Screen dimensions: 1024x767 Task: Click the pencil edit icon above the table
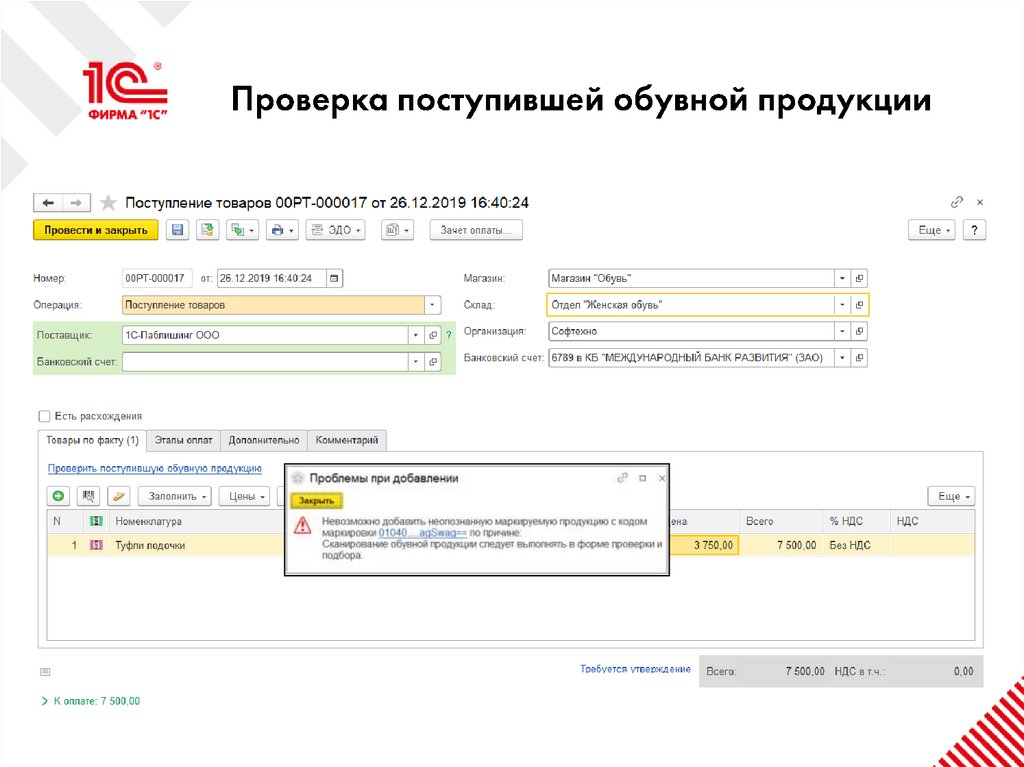click(119, 495)
